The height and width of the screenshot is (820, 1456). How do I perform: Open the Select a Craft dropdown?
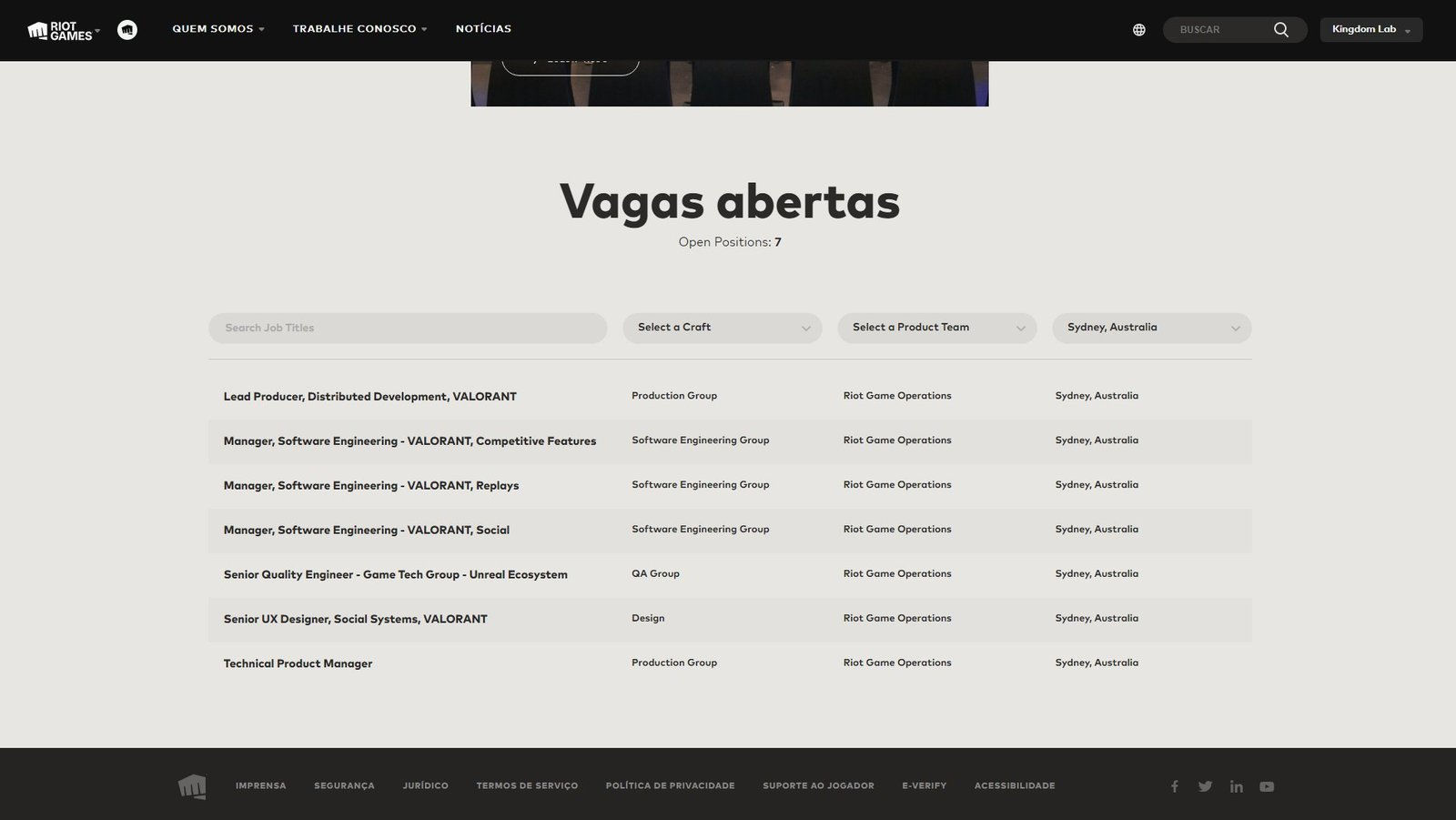722,328
